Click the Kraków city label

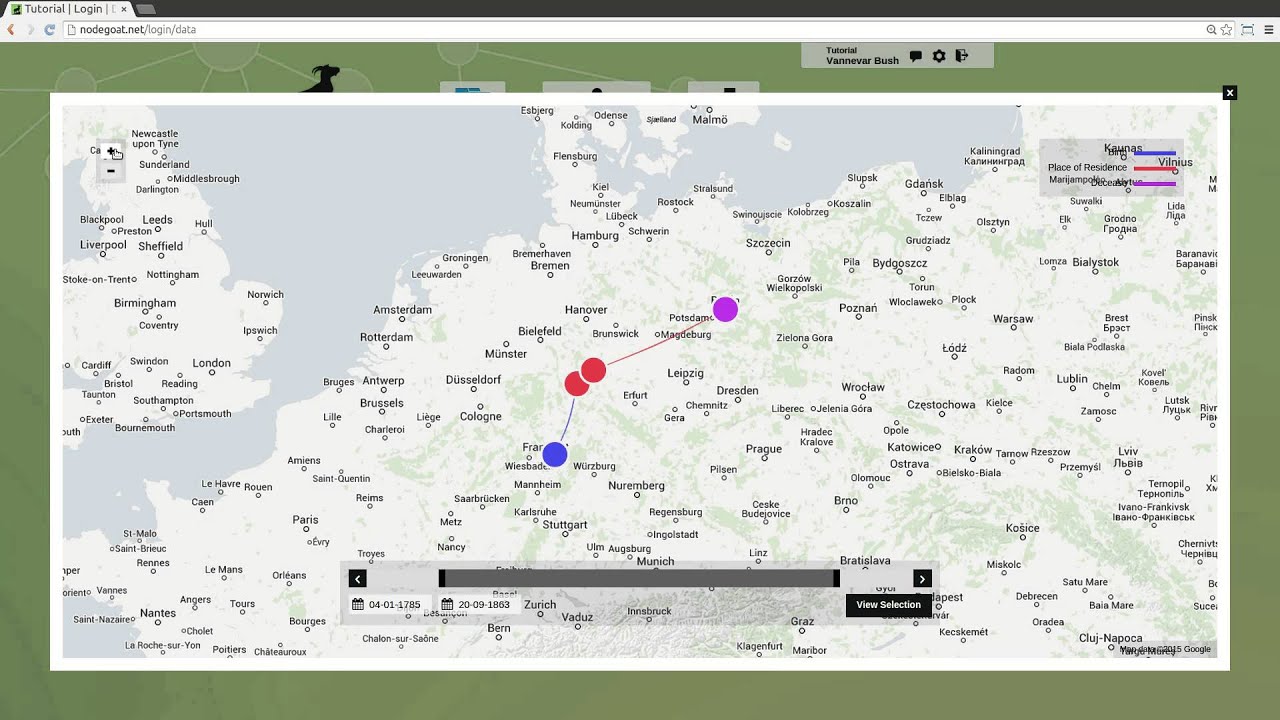(x=973, y=450)
